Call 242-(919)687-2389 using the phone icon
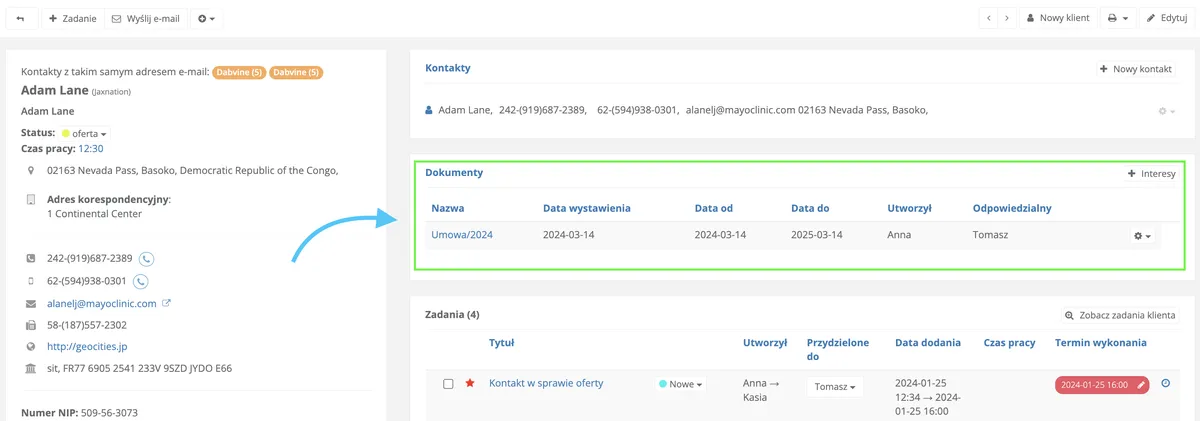 point(146,258)
